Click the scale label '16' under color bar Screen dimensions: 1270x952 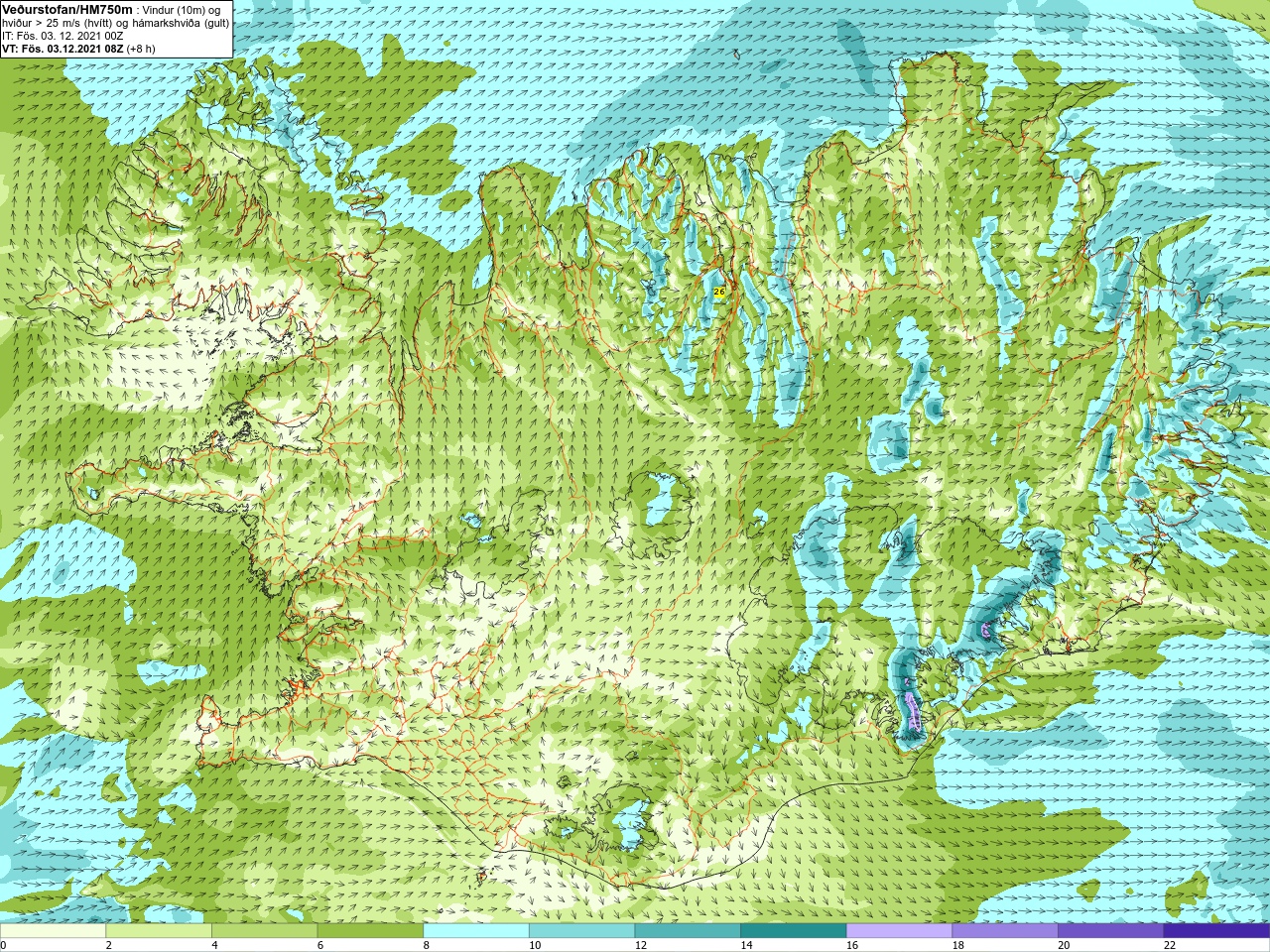[852, 945]
